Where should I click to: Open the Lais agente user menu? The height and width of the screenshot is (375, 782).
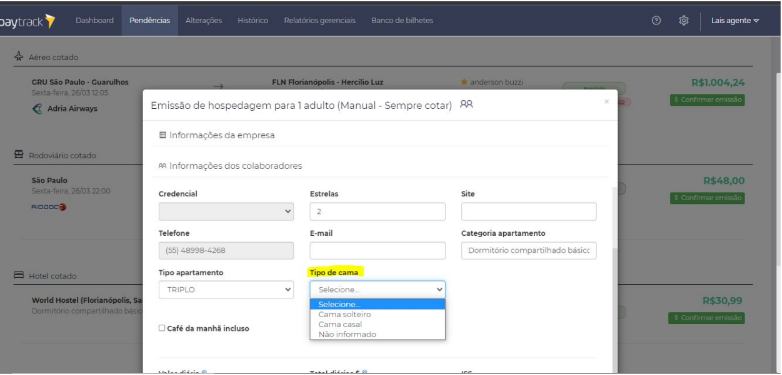point(735,21)
